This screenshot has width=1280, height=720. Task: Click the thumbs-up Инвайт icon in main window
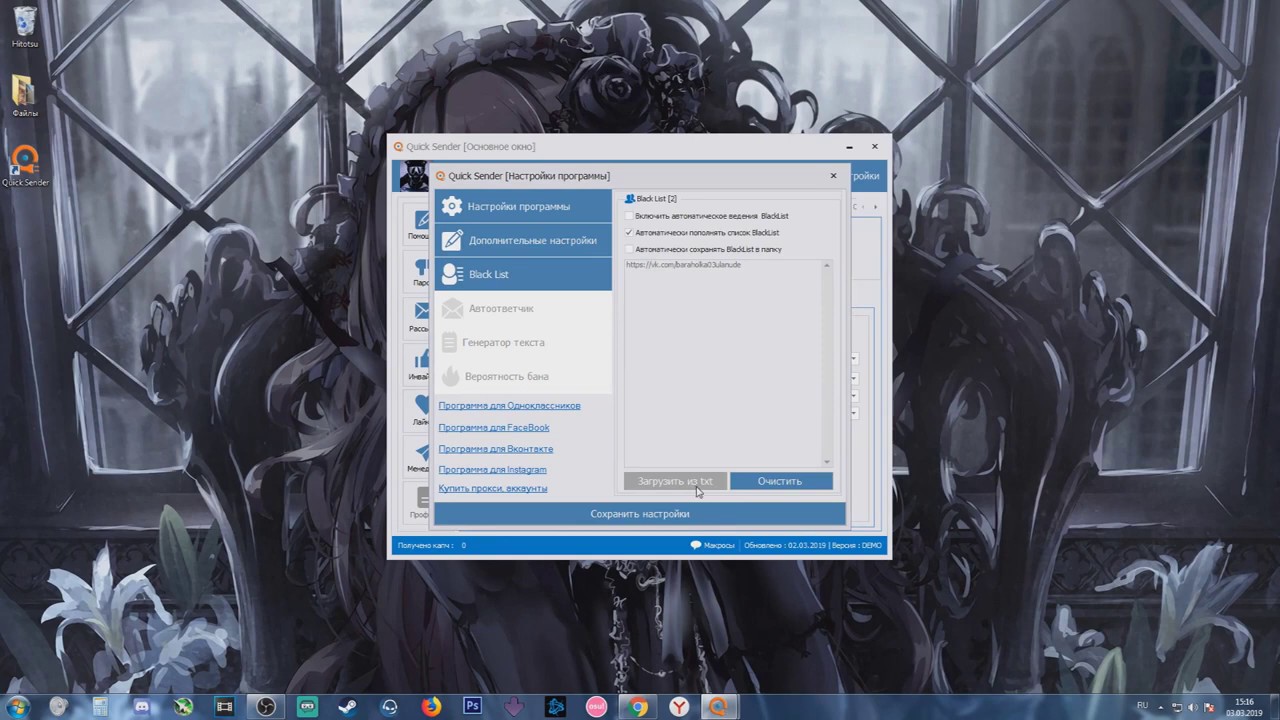420,360
